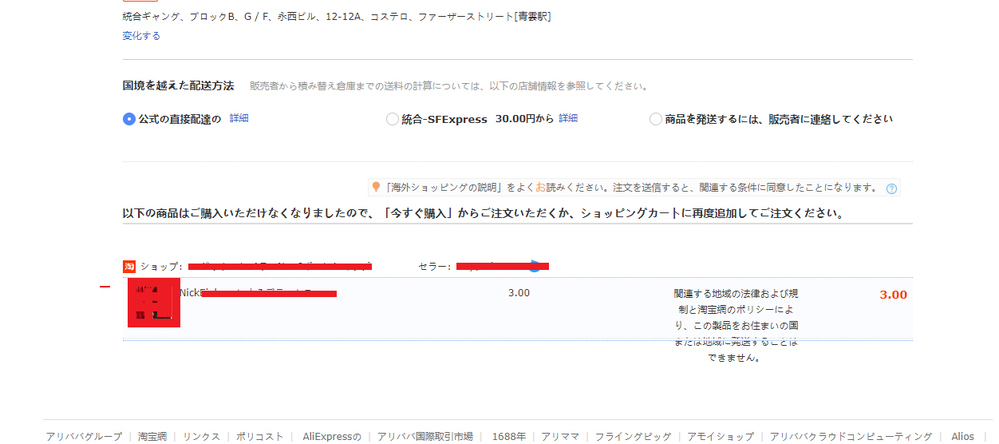Viewport: 999px width, 444px height.
Task: Click the 国境を越えた配送方法 heading
Action: (x=178, y=85)
